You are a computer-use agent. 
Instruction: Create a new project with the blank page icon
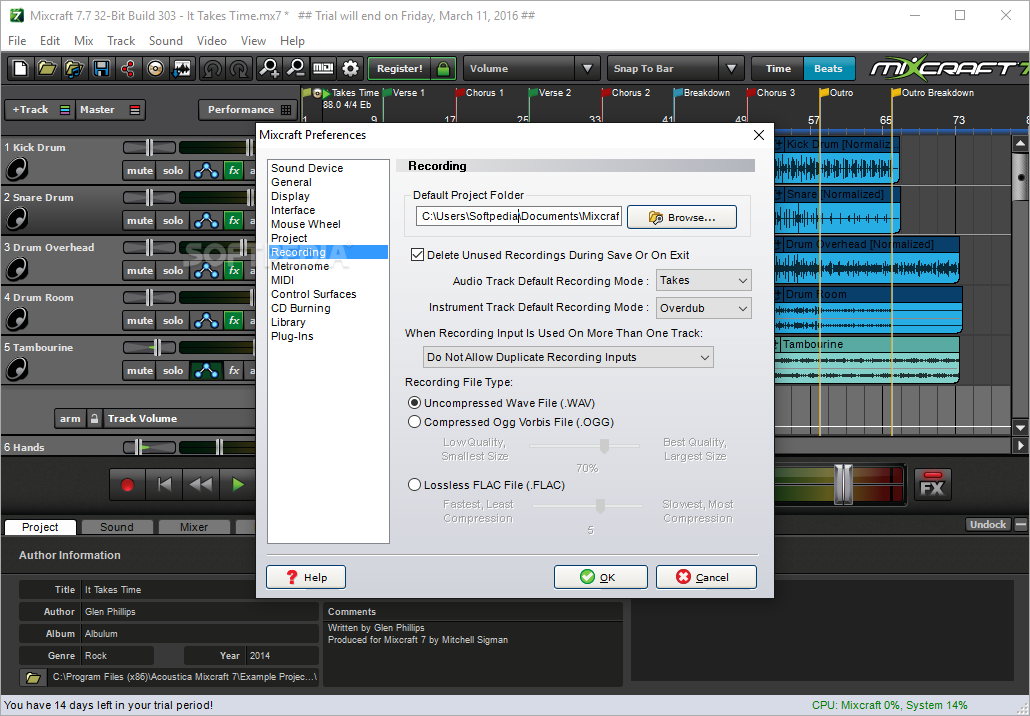coord(20,68)
